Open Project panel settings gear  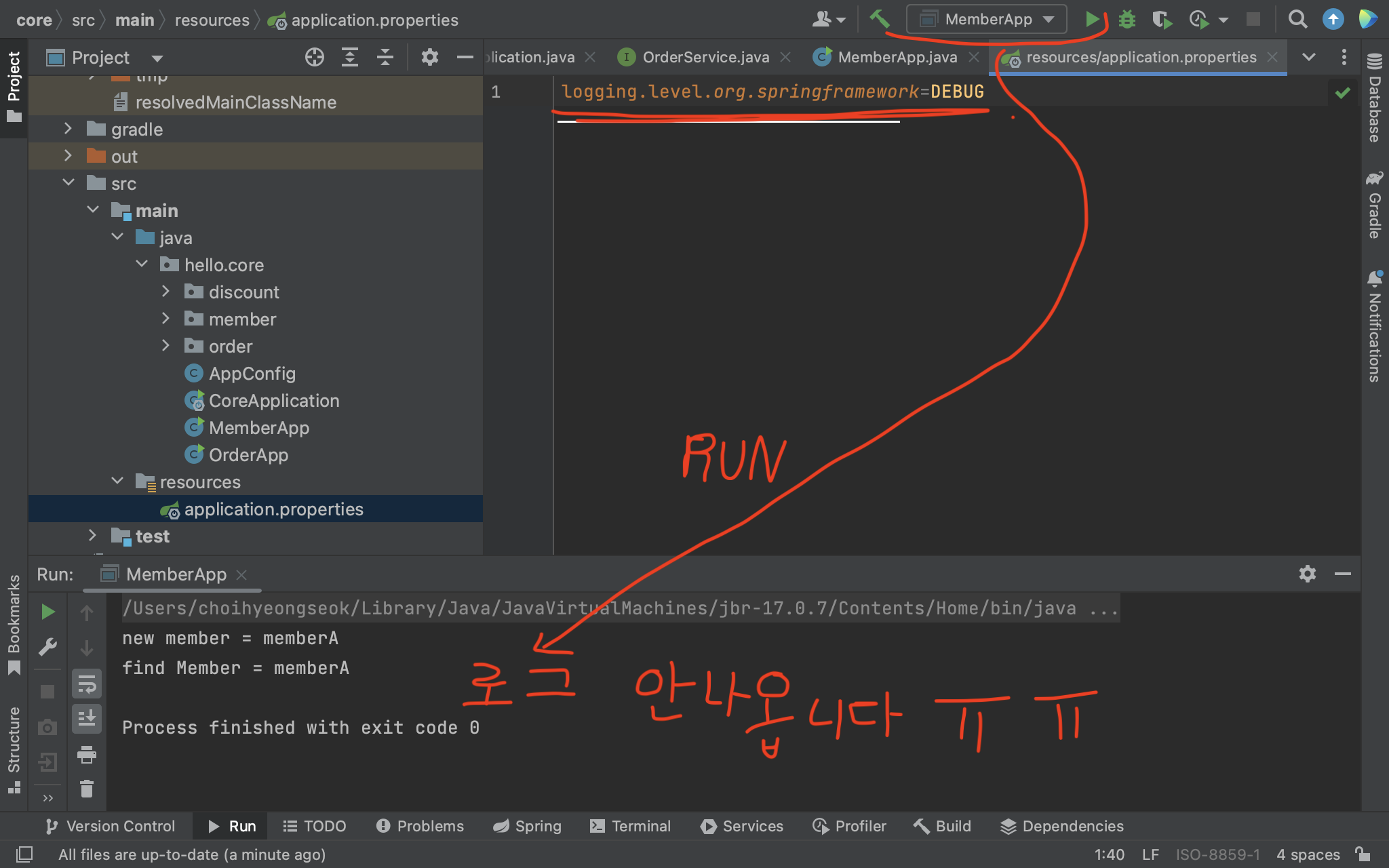click(x=429, y=58)
